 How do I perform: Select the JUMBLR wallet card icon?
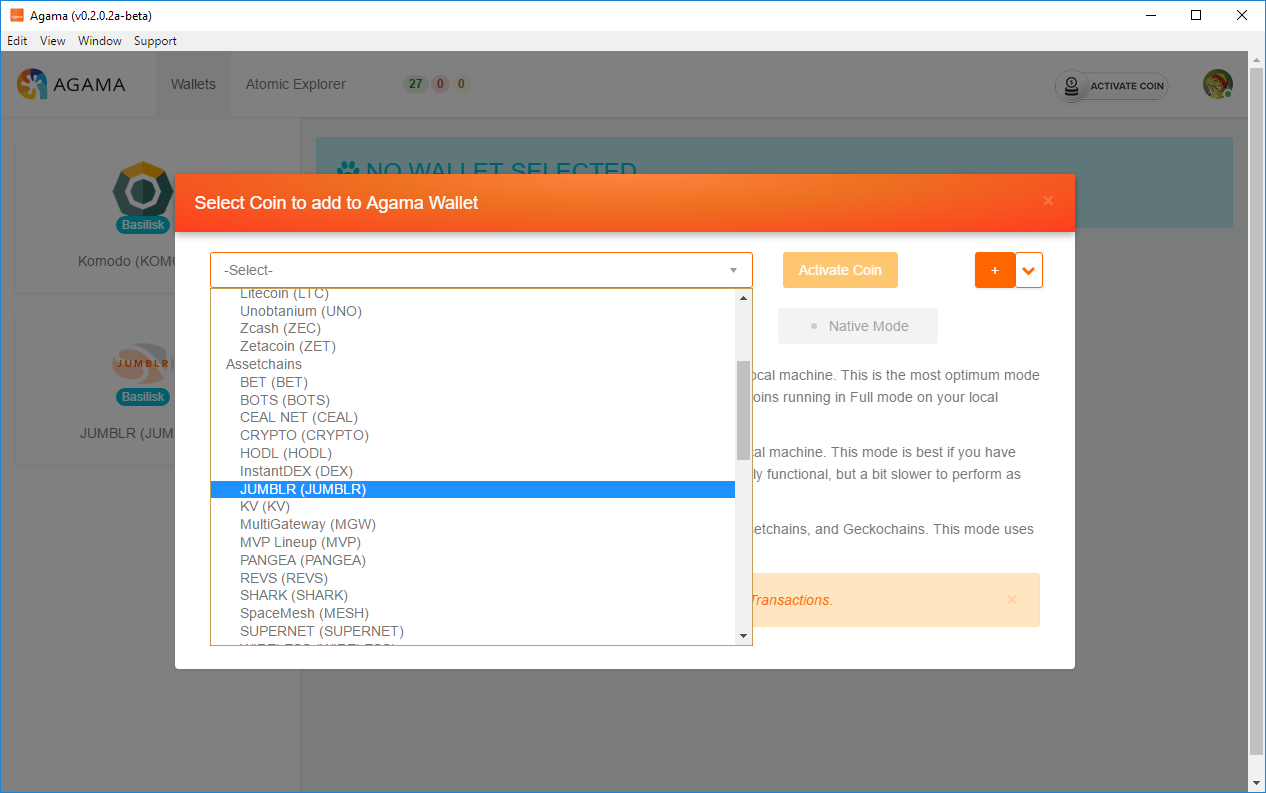(x=143, y=364)
